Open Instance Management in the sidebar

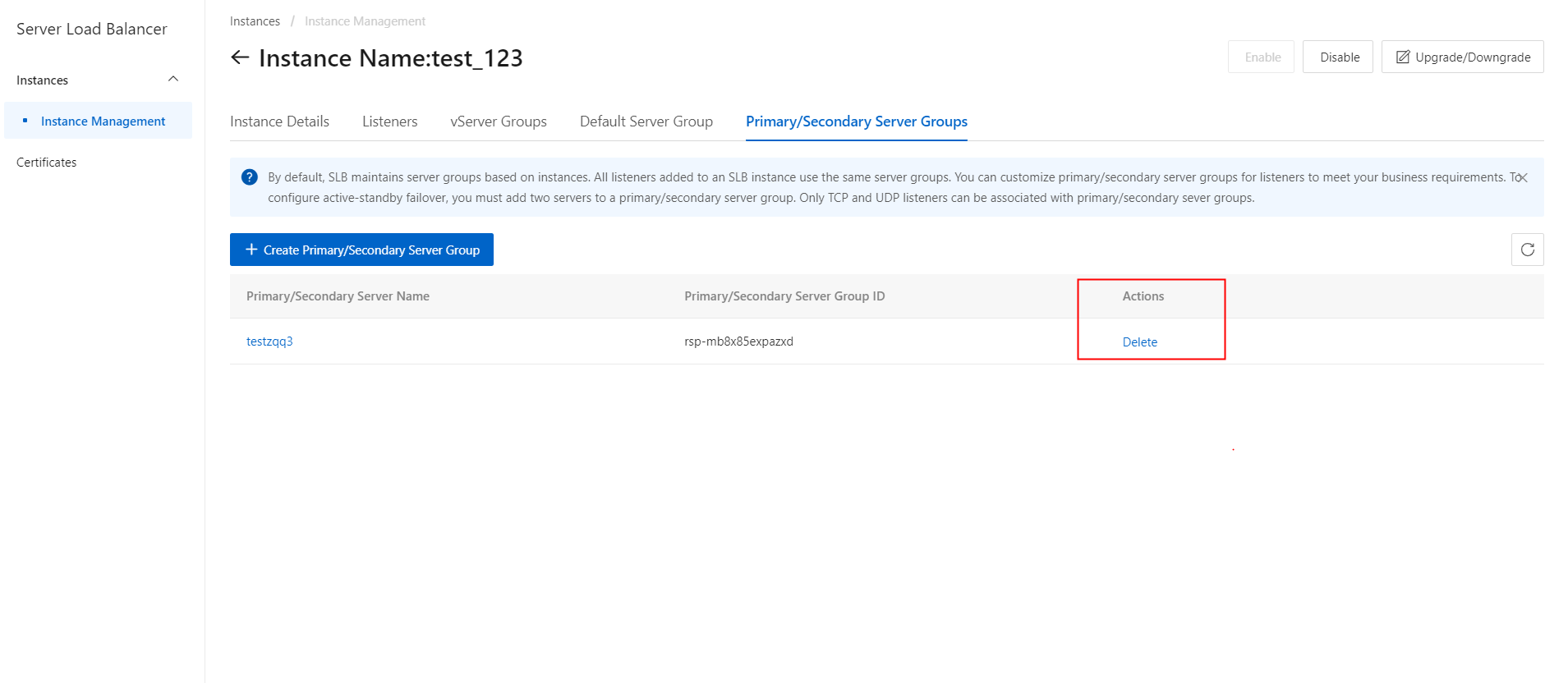tap(99, 121)
